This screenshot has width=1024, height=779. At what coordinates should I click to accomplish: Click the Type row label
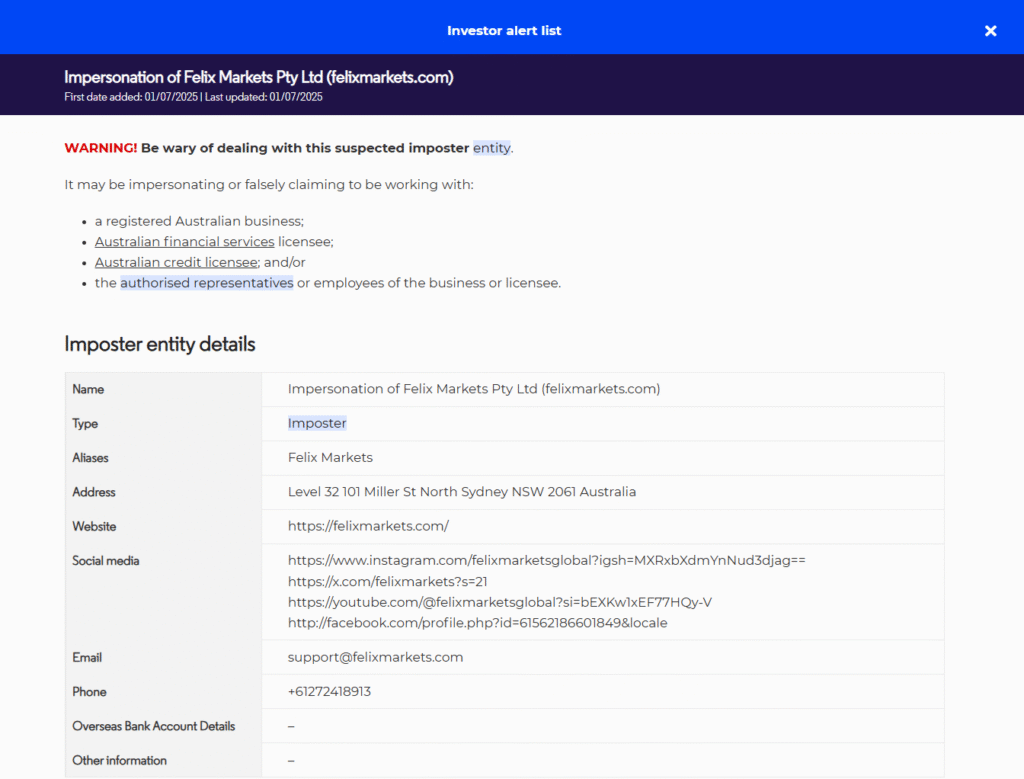coord(85,424)
